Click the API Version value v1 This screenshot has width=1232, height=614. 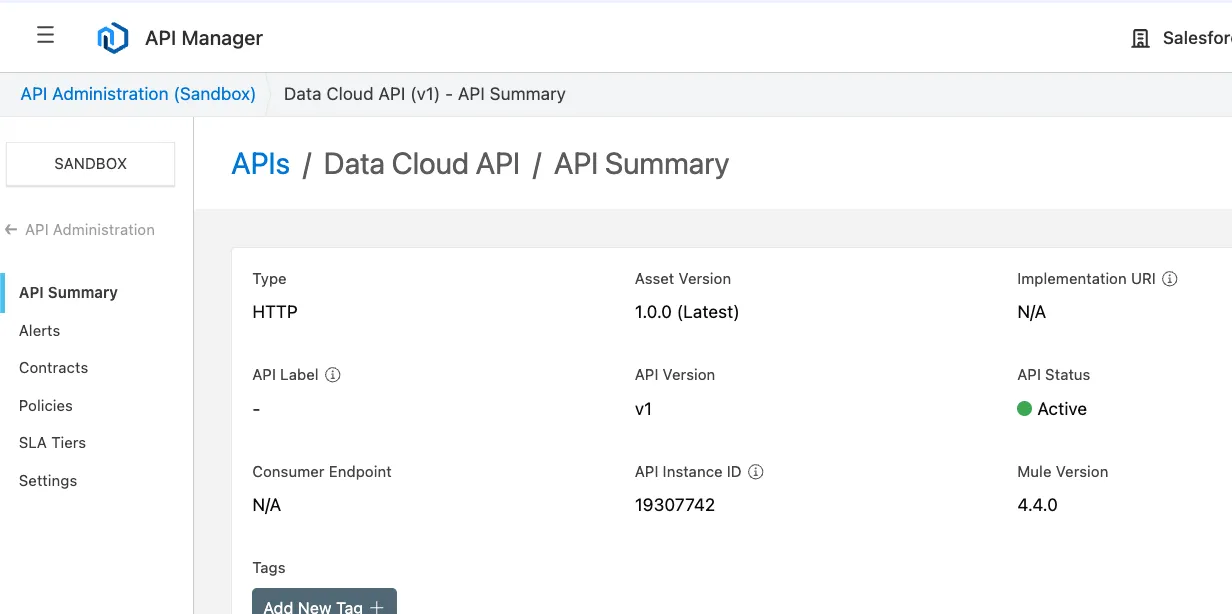point(643,409)
